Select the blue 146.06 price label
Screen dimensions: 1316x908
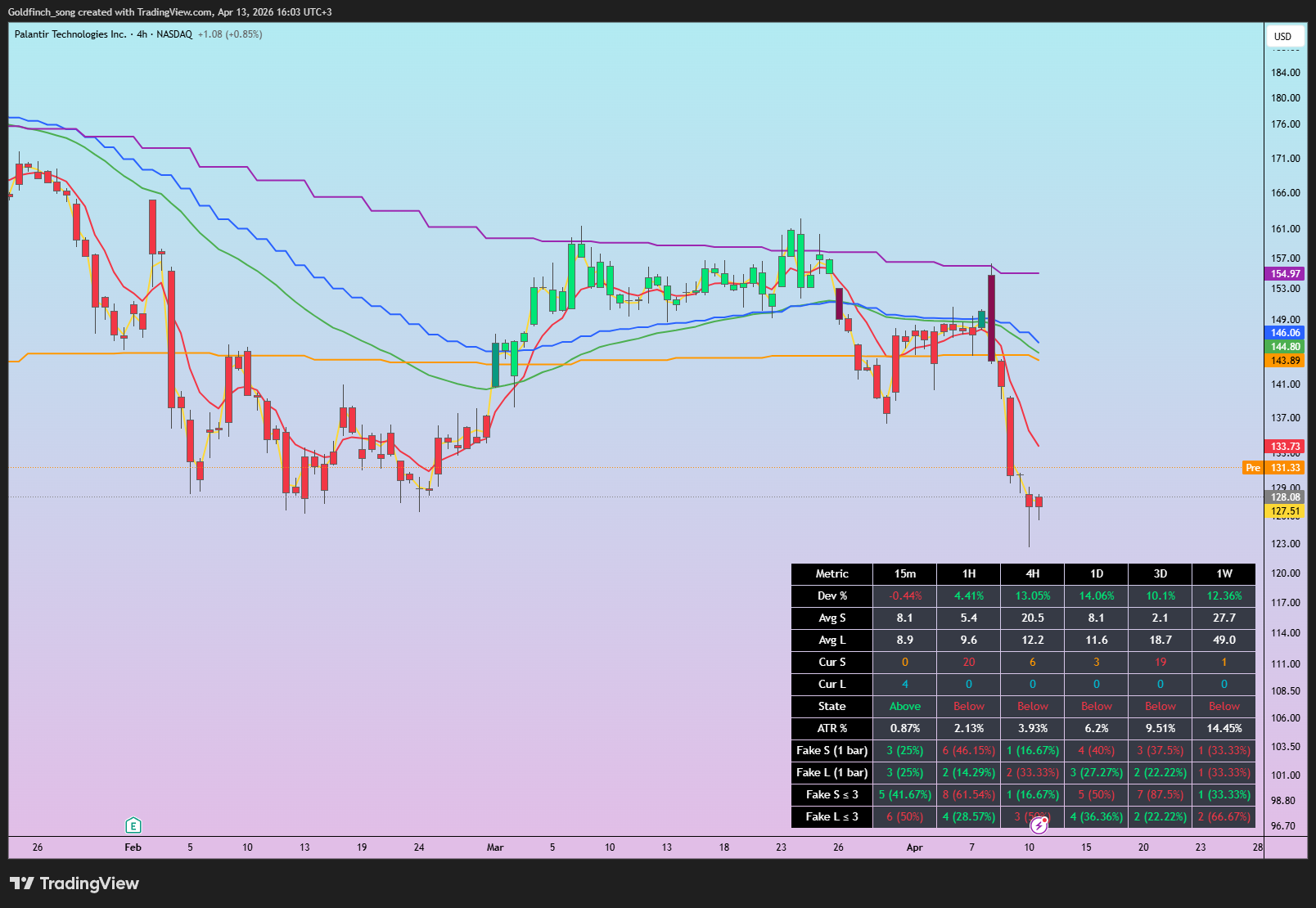pyautogui.click(x=1285, y=333)
